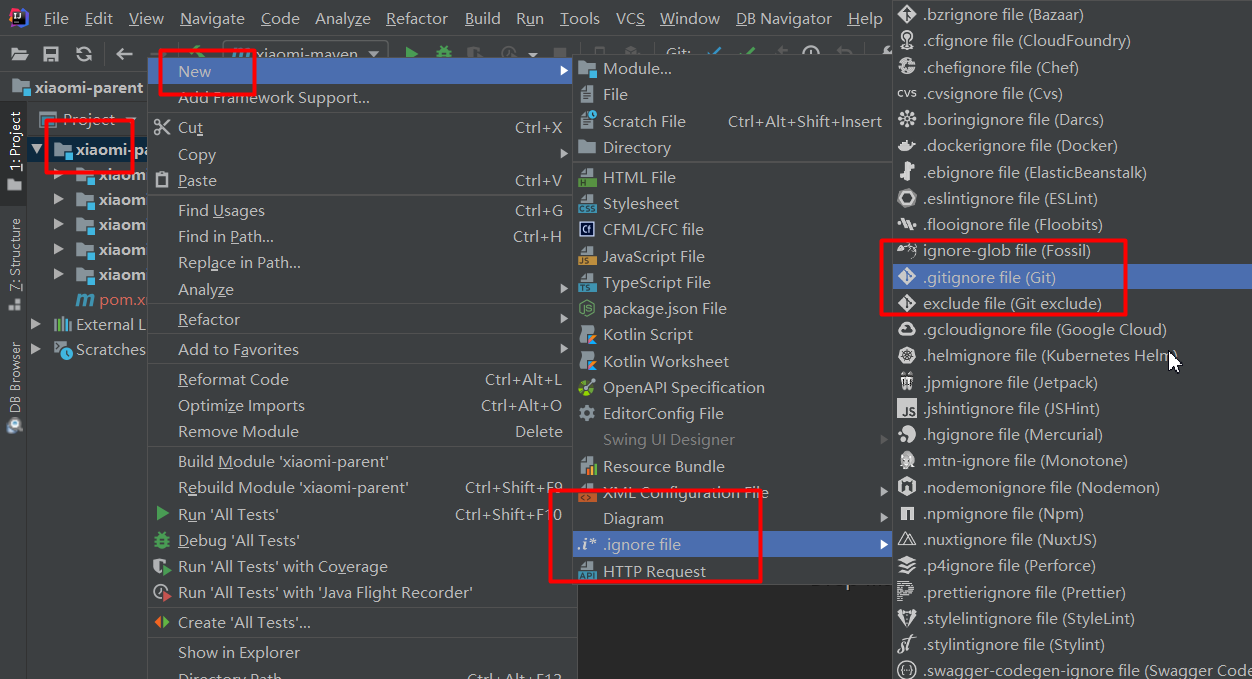
Task: Click the JavaScript File icon
Action: click(587, 257)
